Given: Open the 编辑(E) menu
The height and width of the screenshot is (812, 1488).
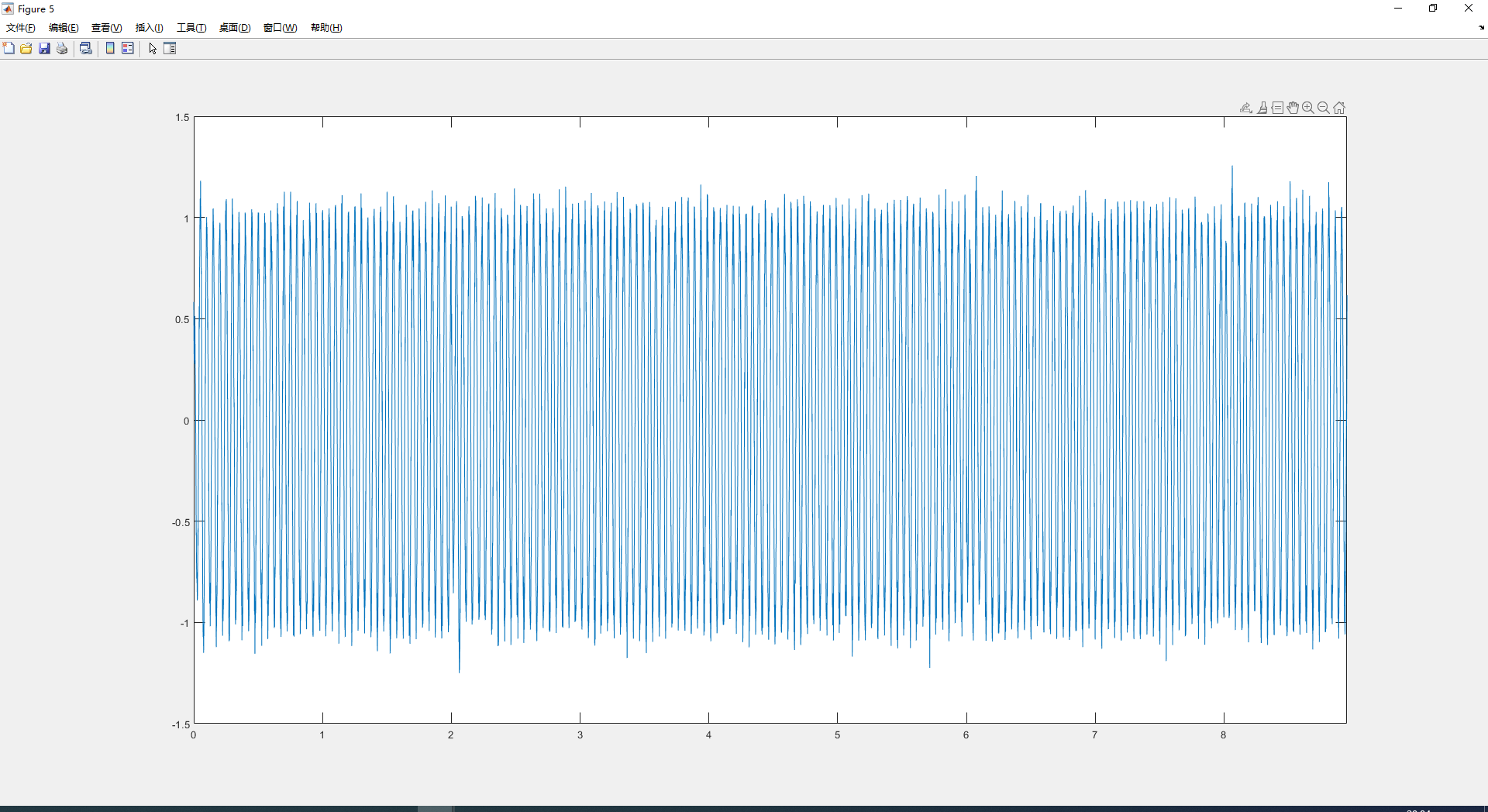Looking at the screenshot, I should (x=64, y=28).
